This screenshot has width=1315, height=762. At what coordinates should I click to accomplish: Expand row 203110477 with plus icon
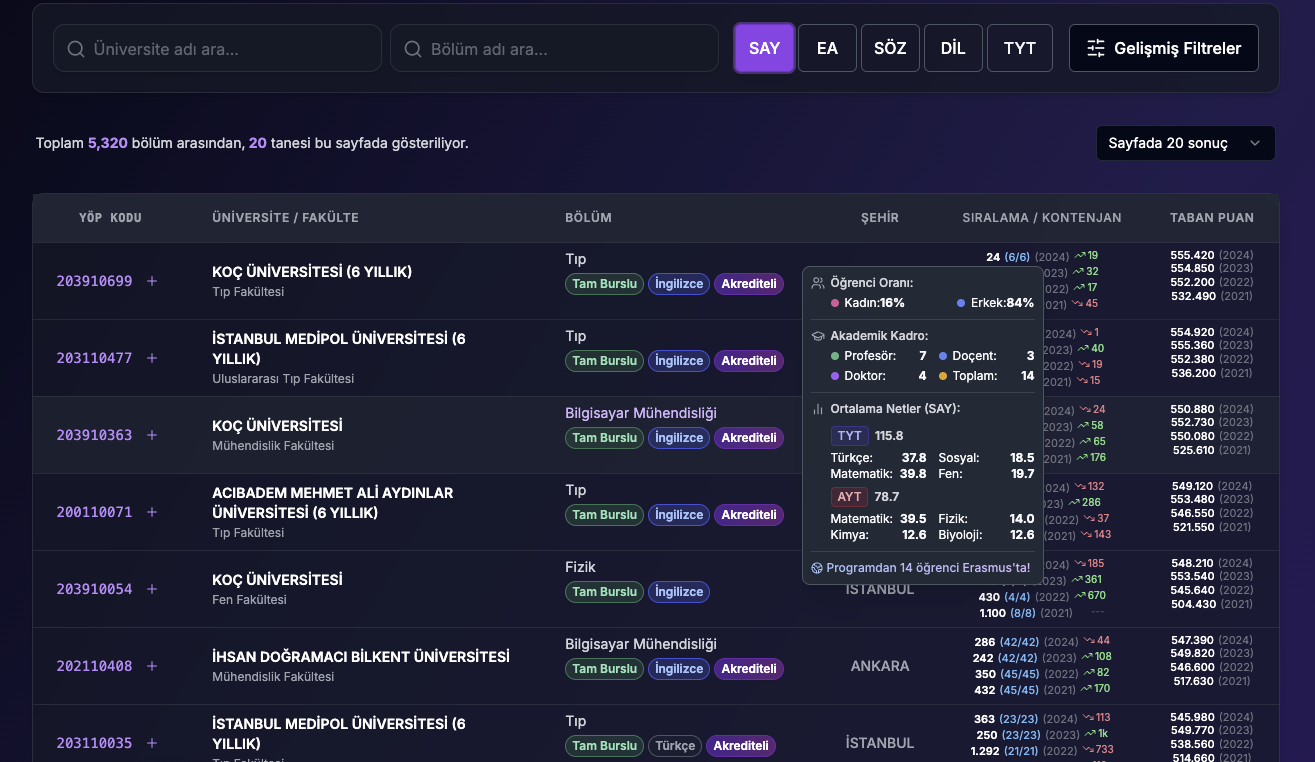(152, 358)
